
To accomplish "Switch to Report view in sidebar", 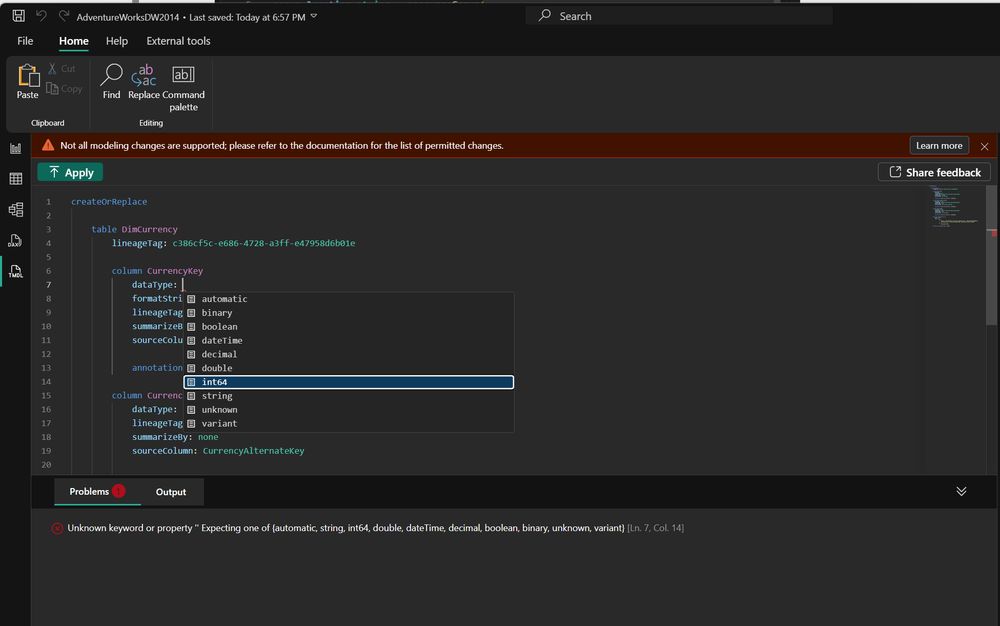I will click(x=16, y=149).
